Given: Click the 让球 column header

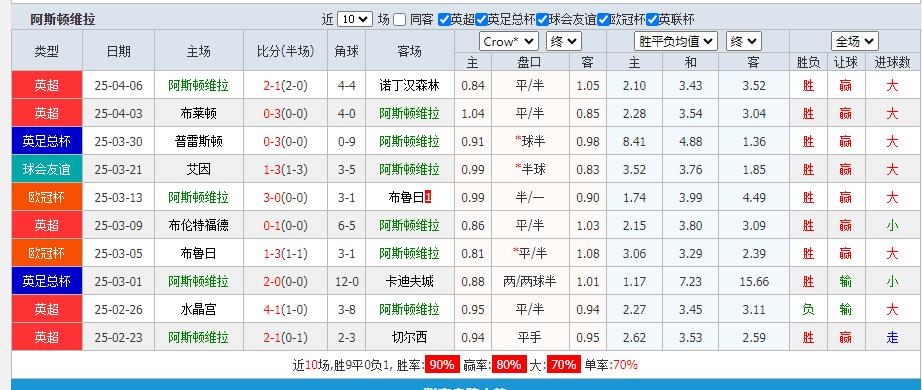Looking at the screenshot, I should [x=845, y=62].
